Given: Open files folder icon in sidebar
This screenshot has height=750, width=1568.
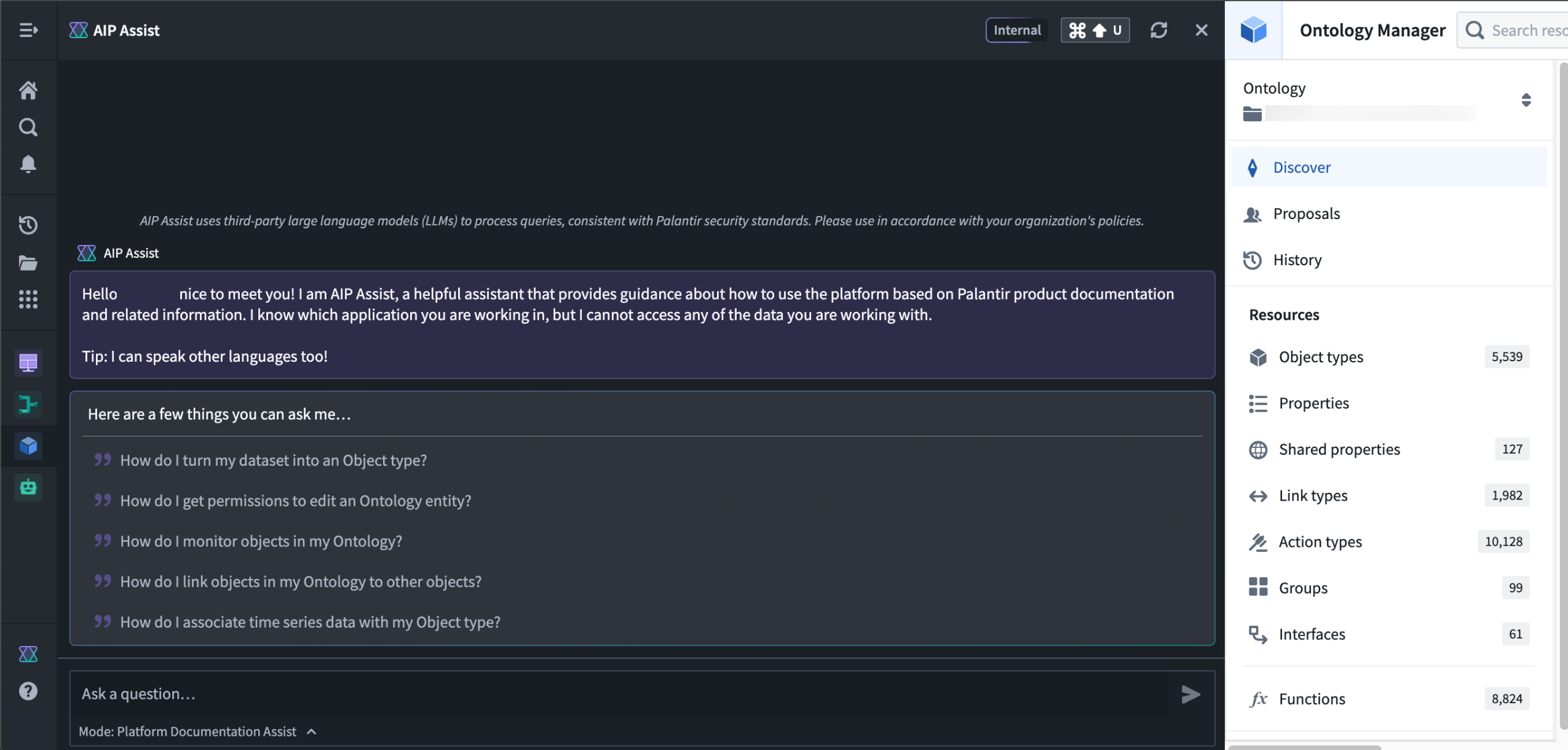Looking at the screenshot, I should [x=28, y=263].
